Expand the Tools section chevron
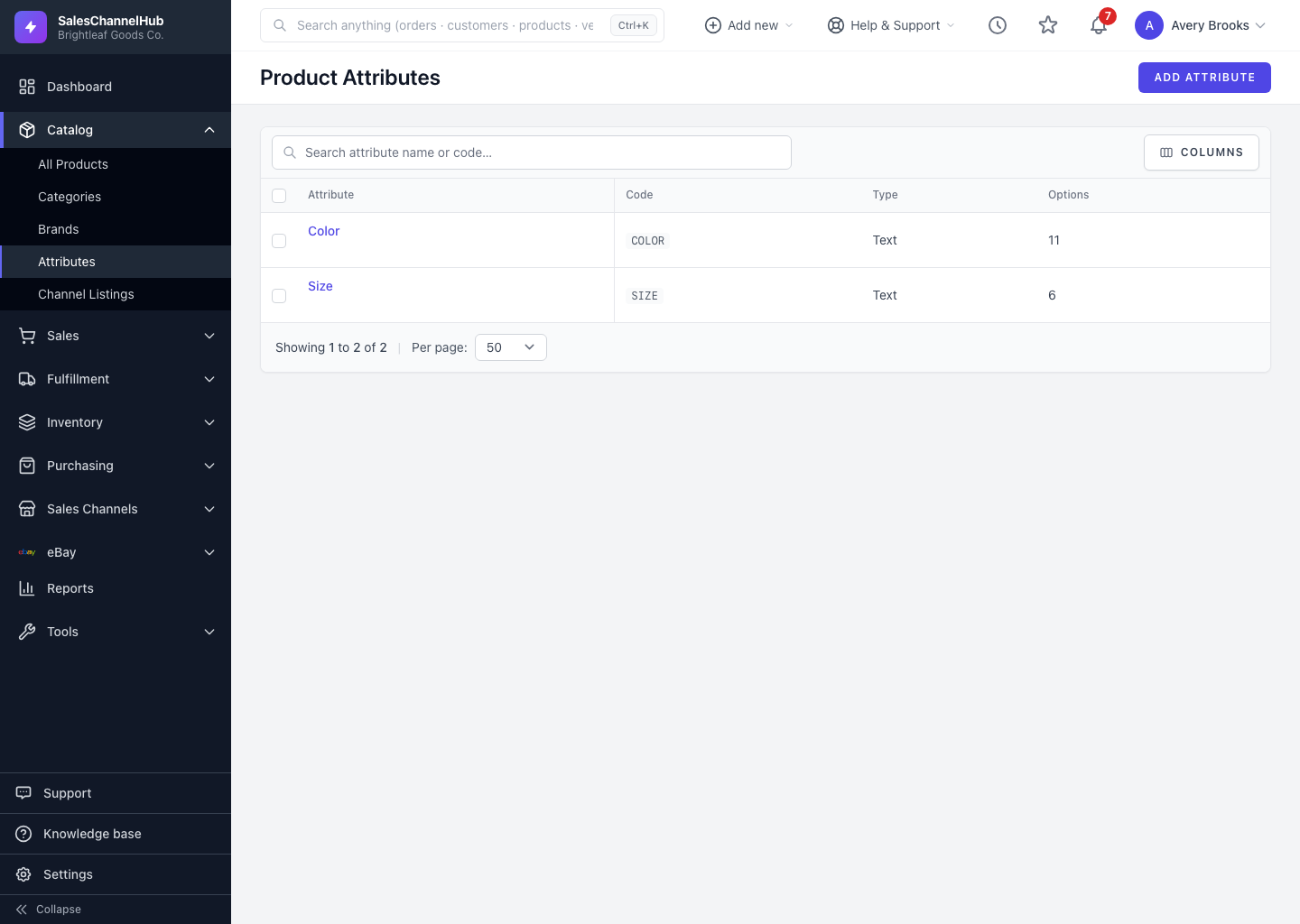 click(x=209, y=632)
